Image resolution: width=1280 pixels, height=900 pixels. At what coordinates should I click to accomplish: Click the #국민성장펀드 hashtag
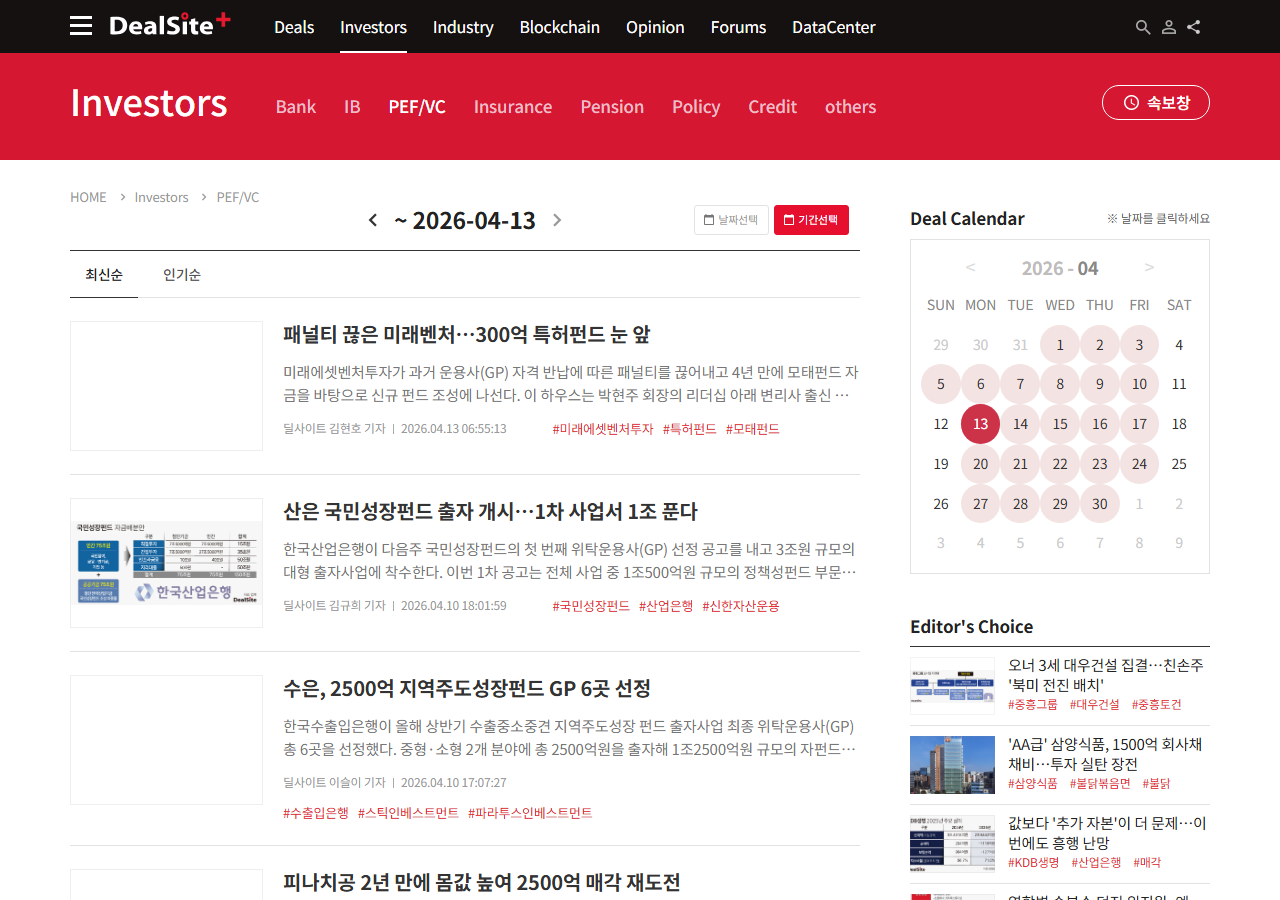591,606
